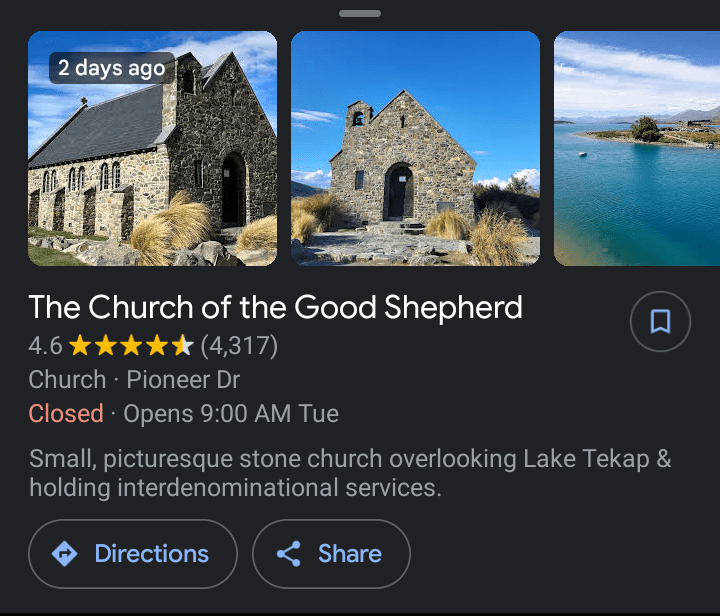
Task: Click the Pioneer Dr address text
Action: pos(182,380)
